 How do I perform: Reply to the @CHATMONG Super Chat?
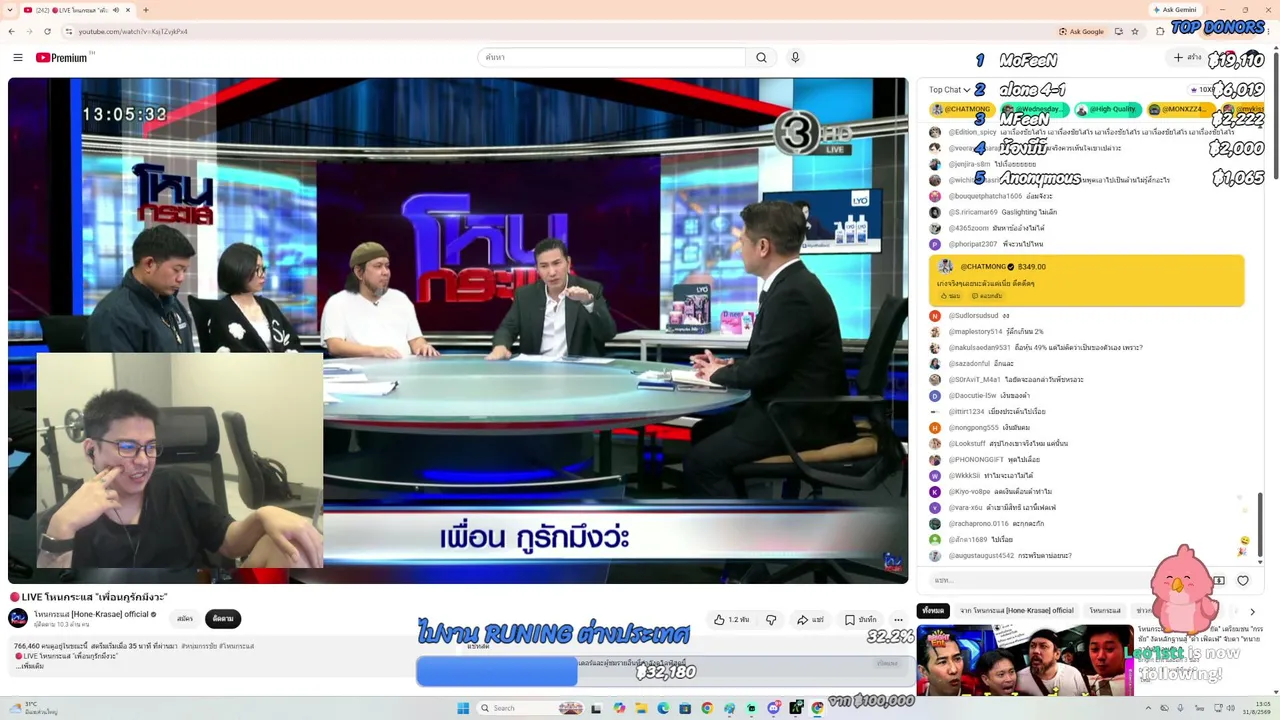click(x=987, y=296)
